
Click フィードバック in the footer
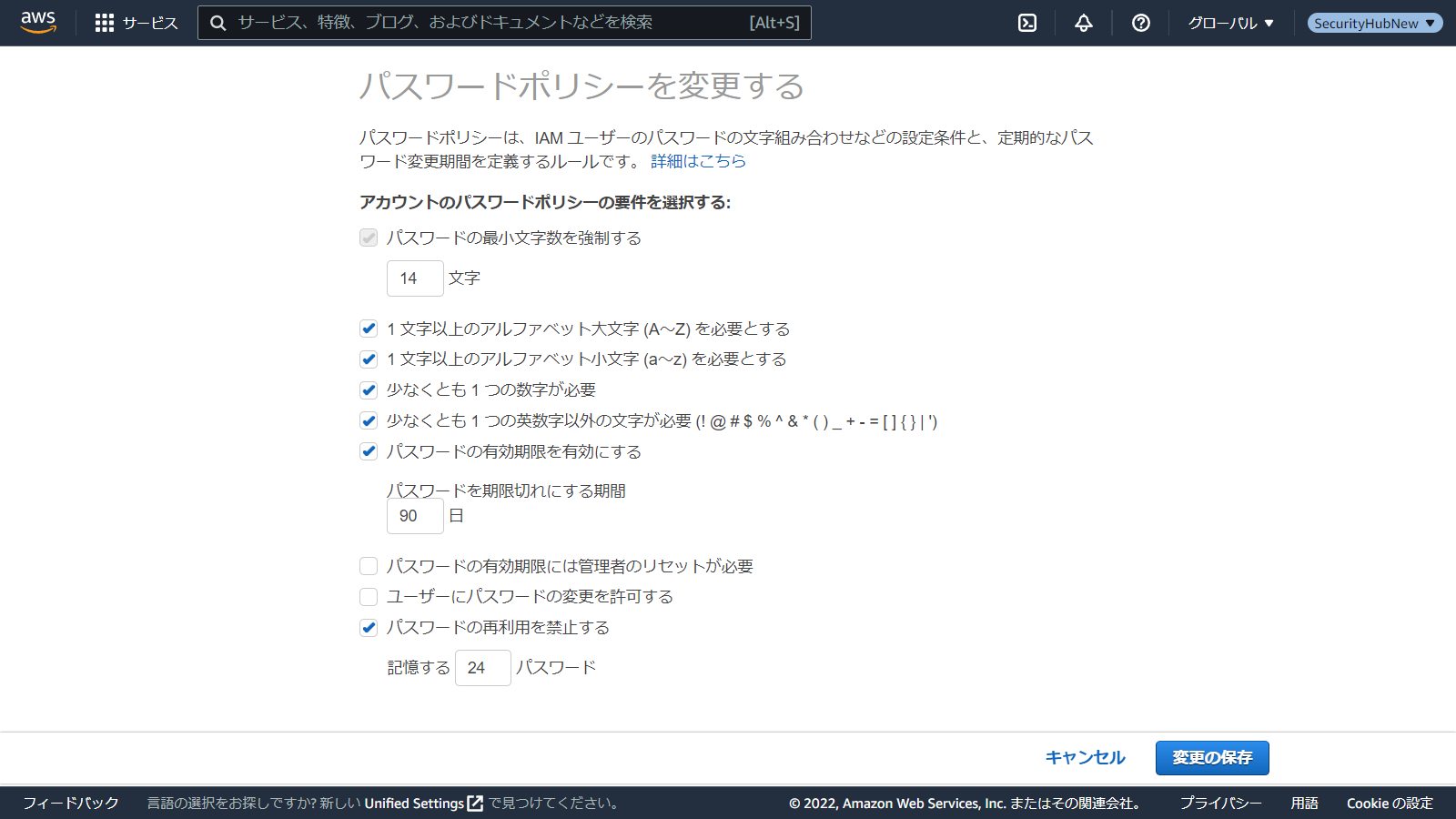[x=71, y=804]
